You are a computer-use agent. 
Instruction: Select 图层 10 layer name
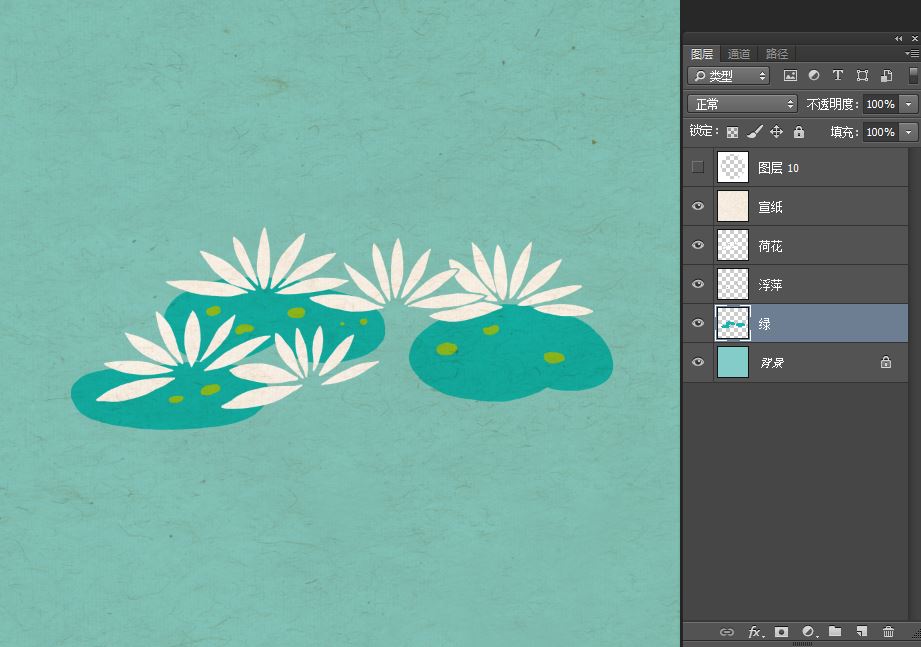pyautogui.click(x=778, y=168)
